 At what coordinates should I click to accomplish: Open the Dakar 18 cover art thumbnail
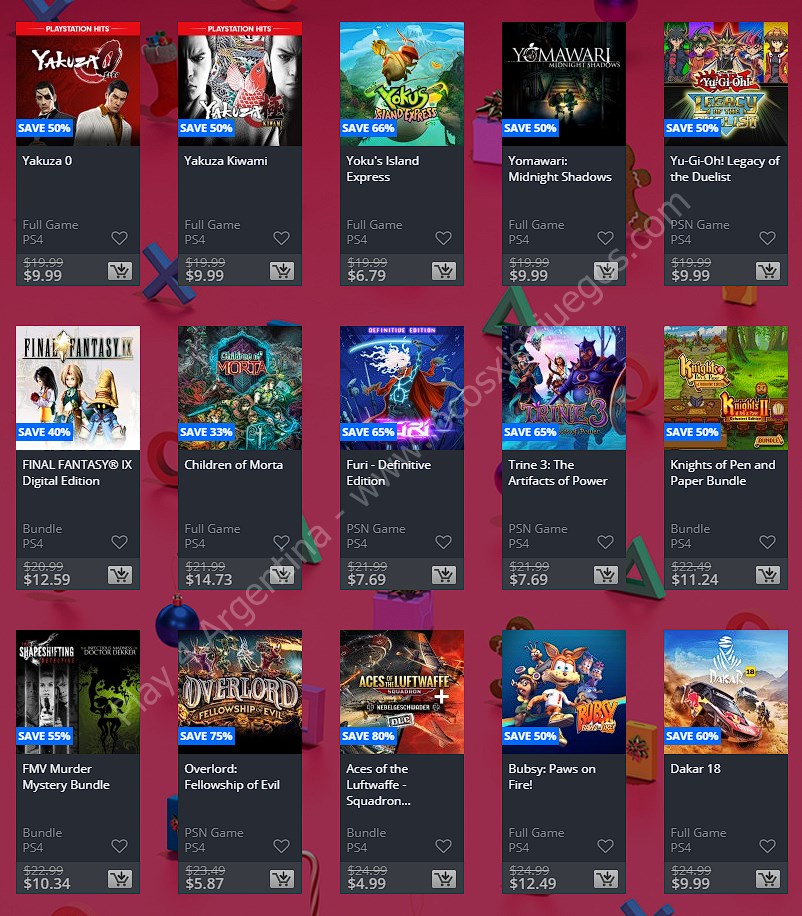726,692
